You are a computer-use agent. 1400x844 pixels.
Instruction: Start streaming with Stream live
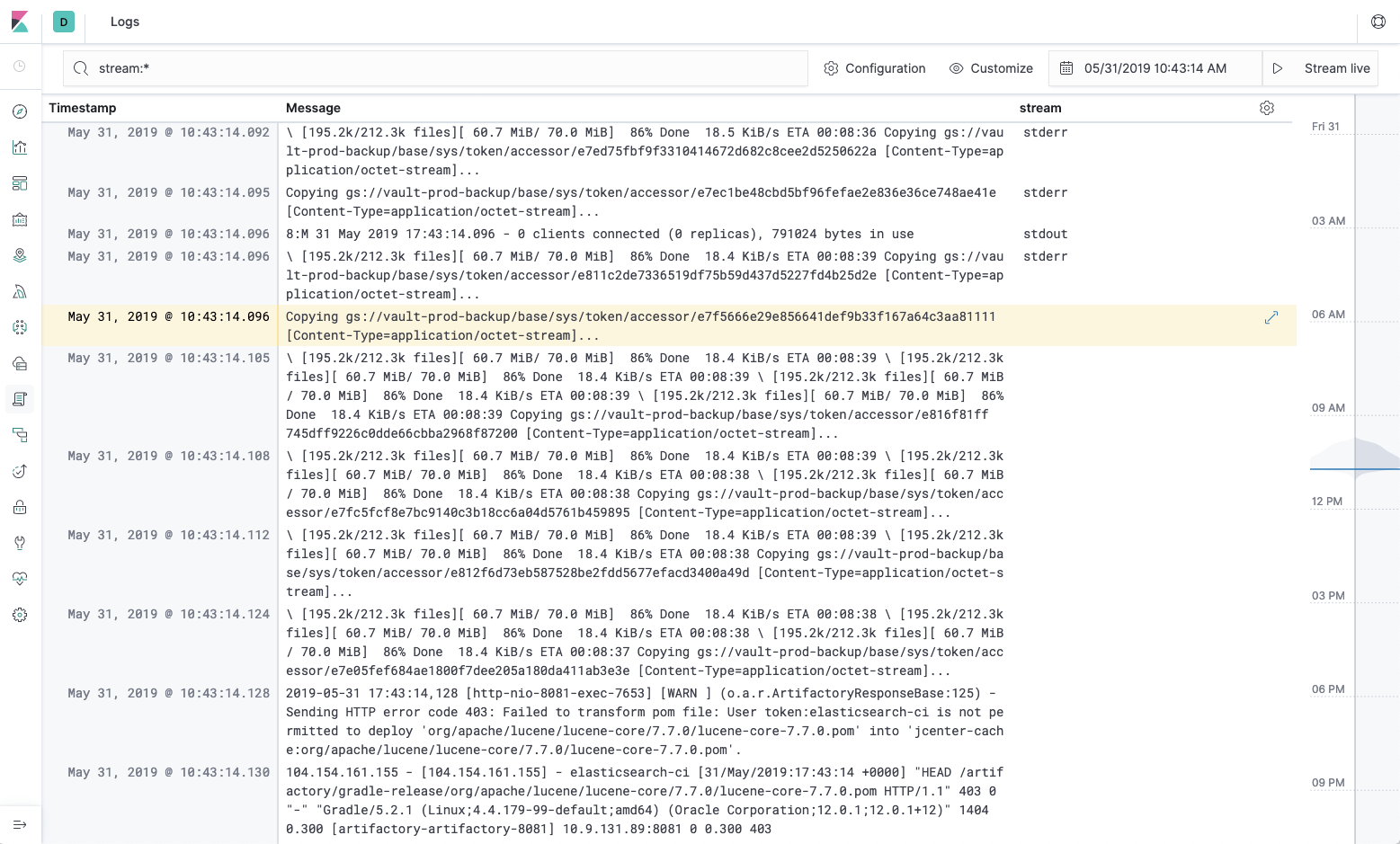(x=1320, y=67)
